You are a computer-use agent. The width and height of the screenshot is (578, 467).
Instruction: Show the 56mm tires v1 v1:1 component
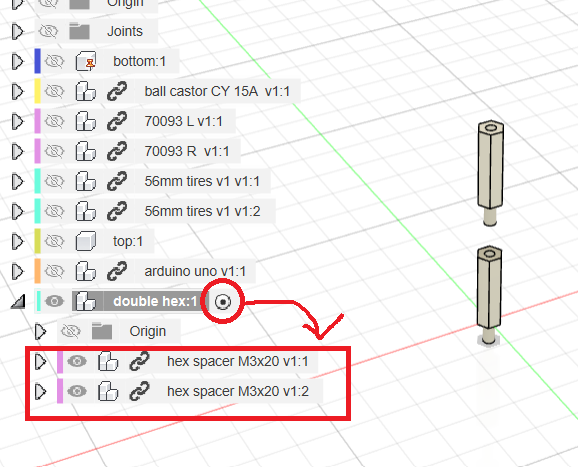54,181
